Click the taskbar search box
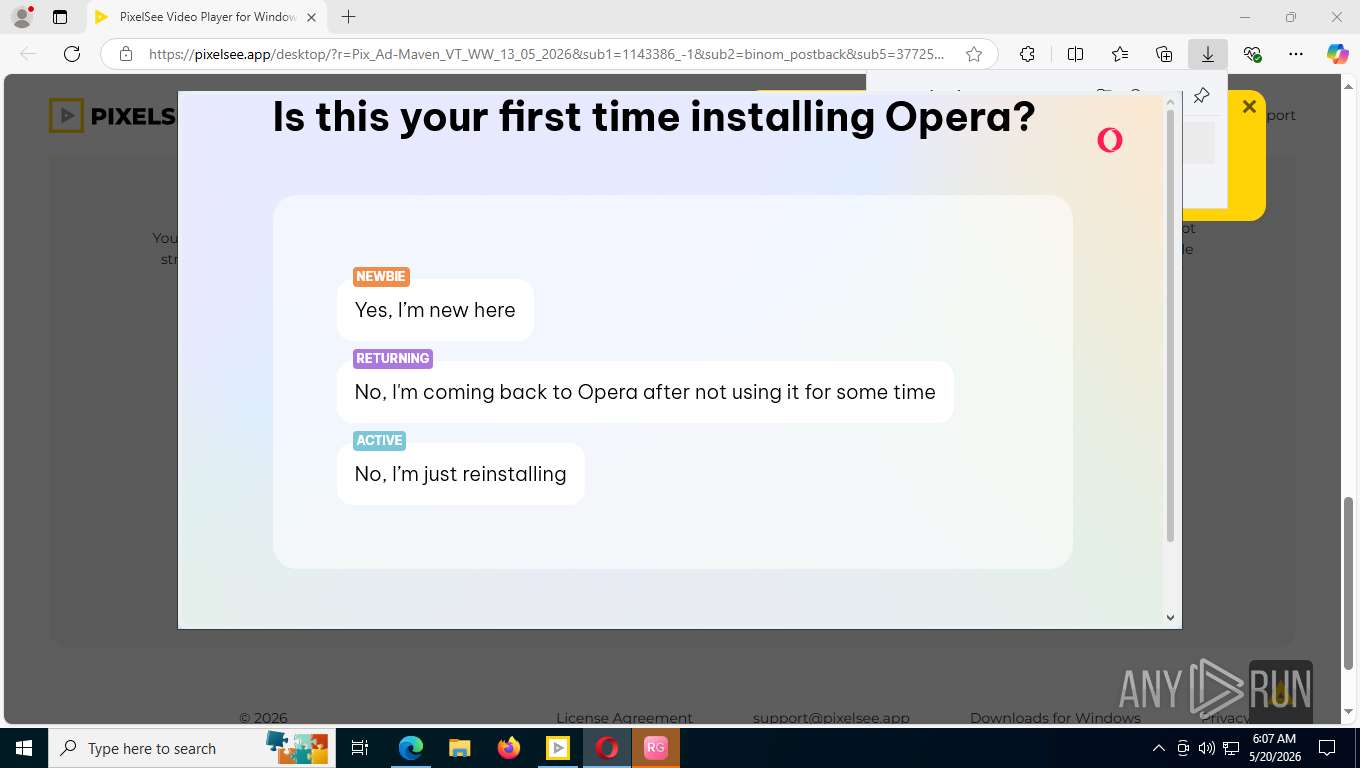1360x768 pixels. [190, 748]
